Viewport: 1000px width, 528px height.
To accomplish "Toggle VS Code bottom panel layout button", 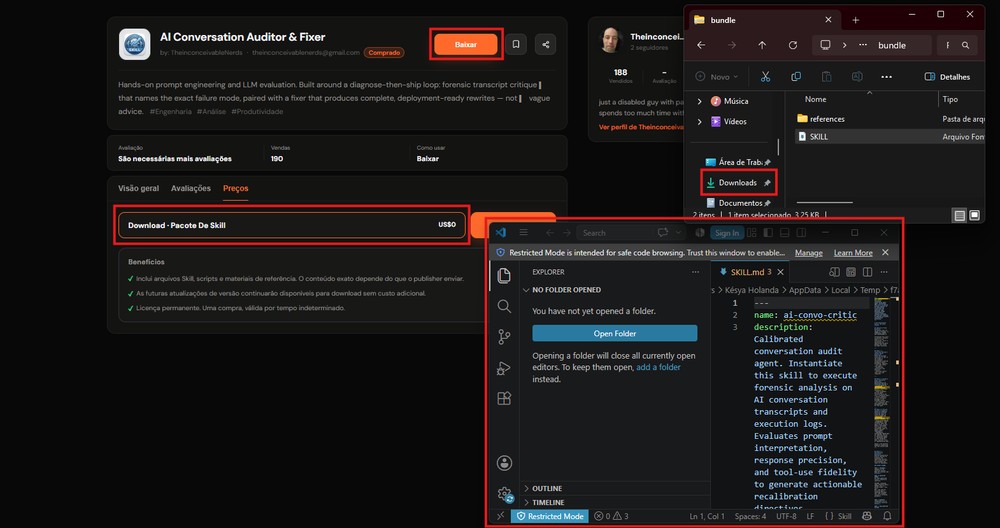I will 785,233.
